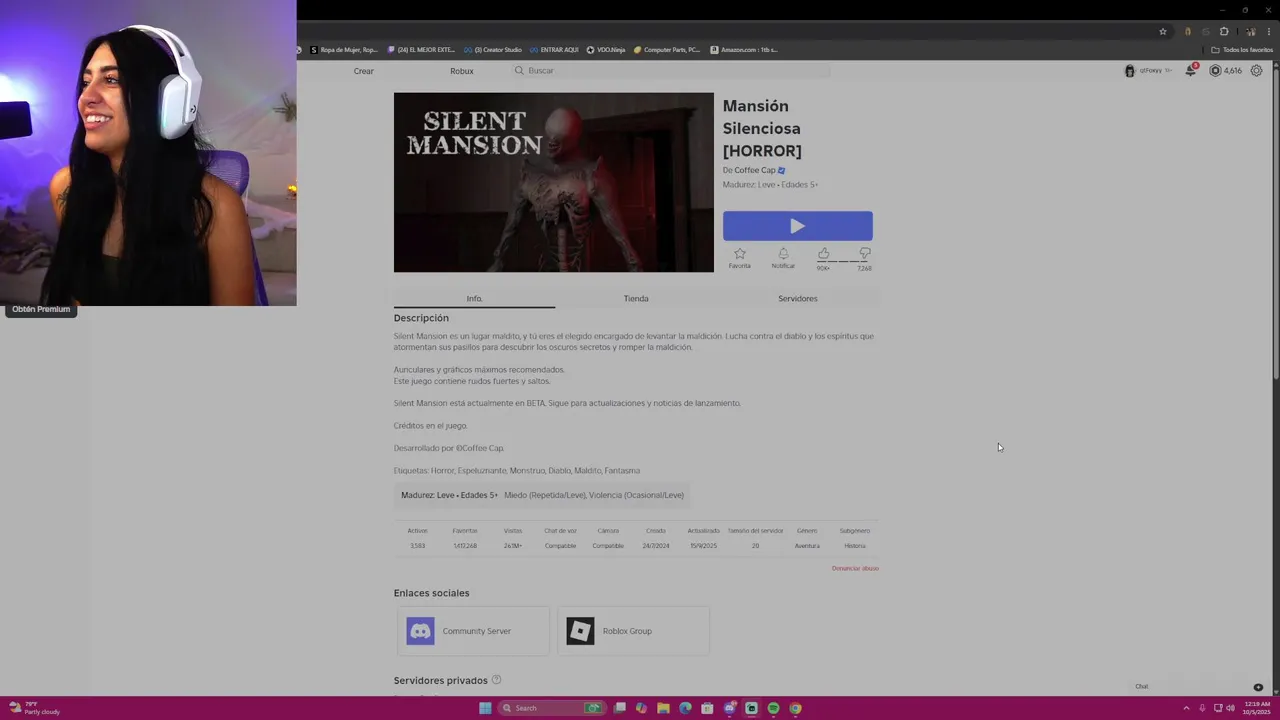Open the Info. tab
The width and height of the screenshot is (1280, 720).
474,298
